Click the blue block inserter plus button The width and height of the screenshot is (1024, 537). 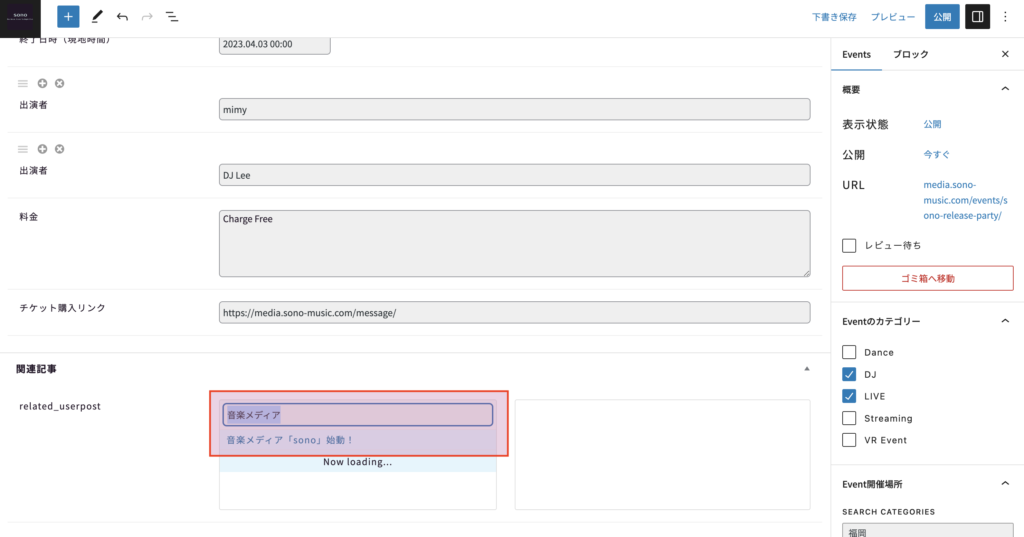(68, 17)
